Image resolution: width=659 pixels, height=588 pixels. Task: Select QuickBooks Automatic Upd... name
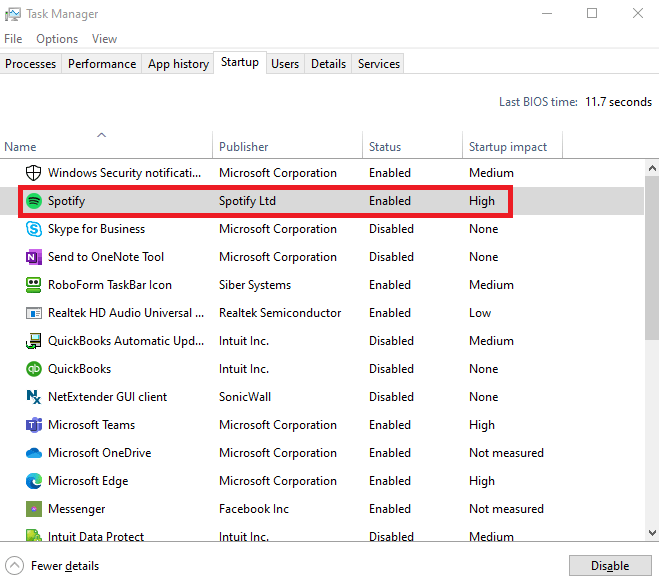[x=126, y=341]
